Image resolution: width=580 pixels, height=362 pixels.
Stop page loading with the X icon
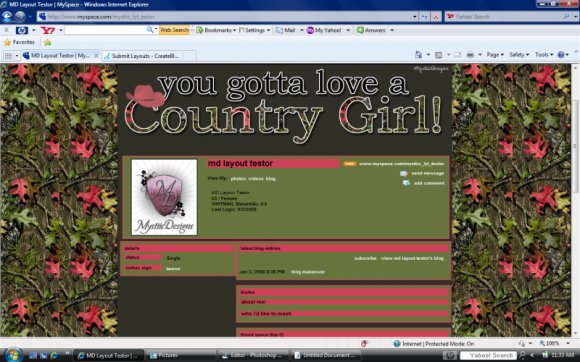436,17
